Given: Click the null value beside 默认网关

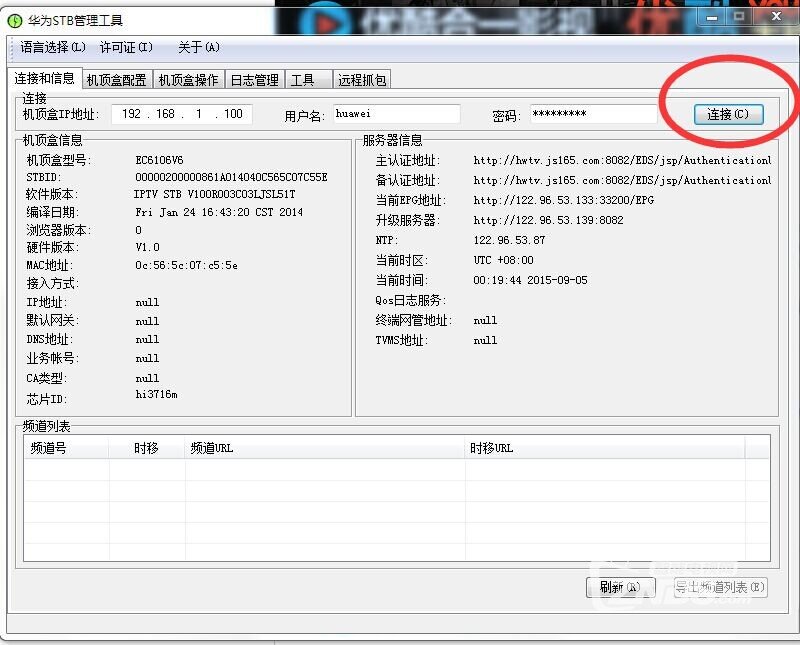Looking at the screenshot, I should click(147, 321).
